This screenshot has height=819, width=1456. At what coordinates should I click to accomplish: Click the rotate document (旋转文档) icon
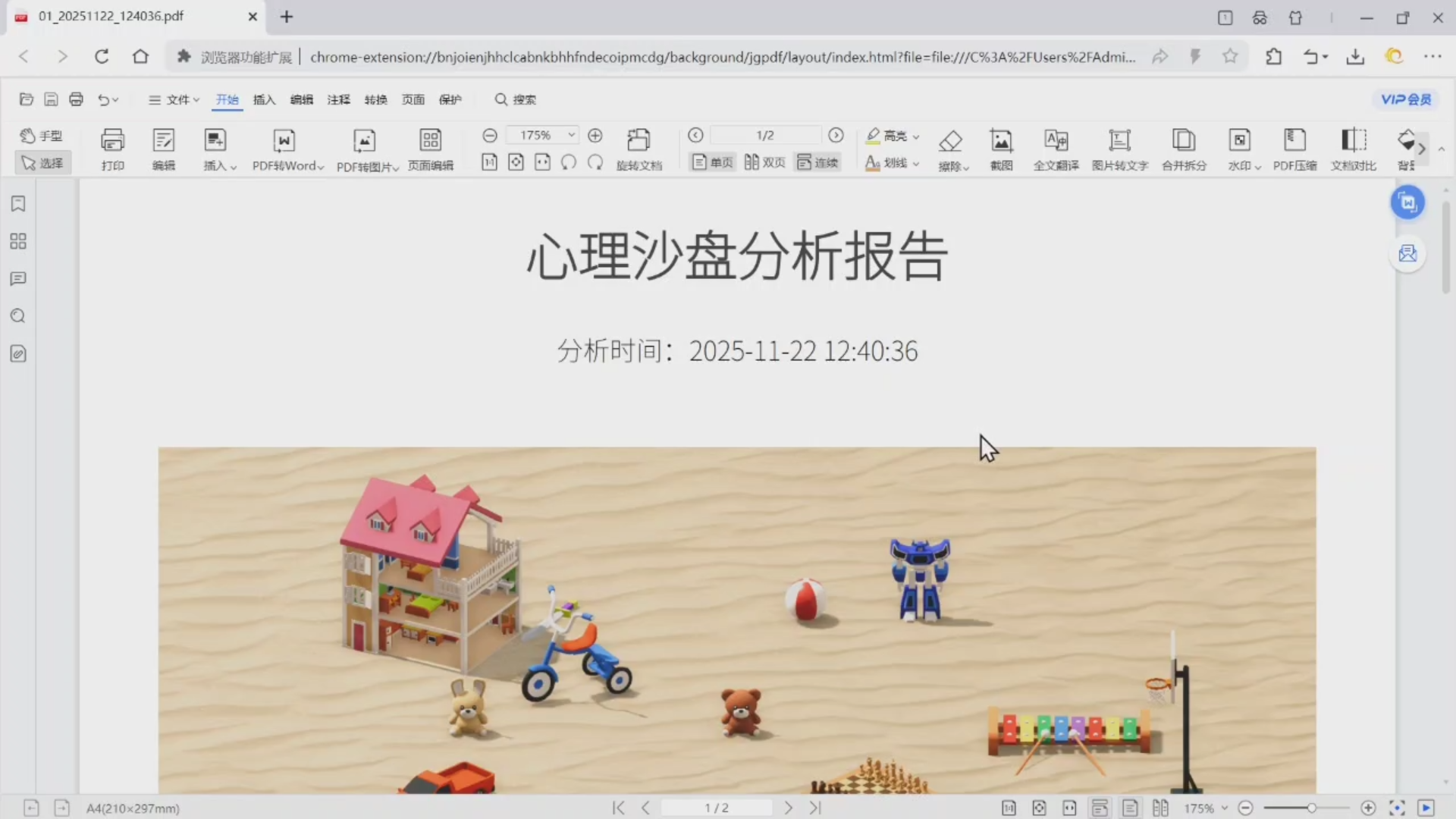tap(639, 141)
